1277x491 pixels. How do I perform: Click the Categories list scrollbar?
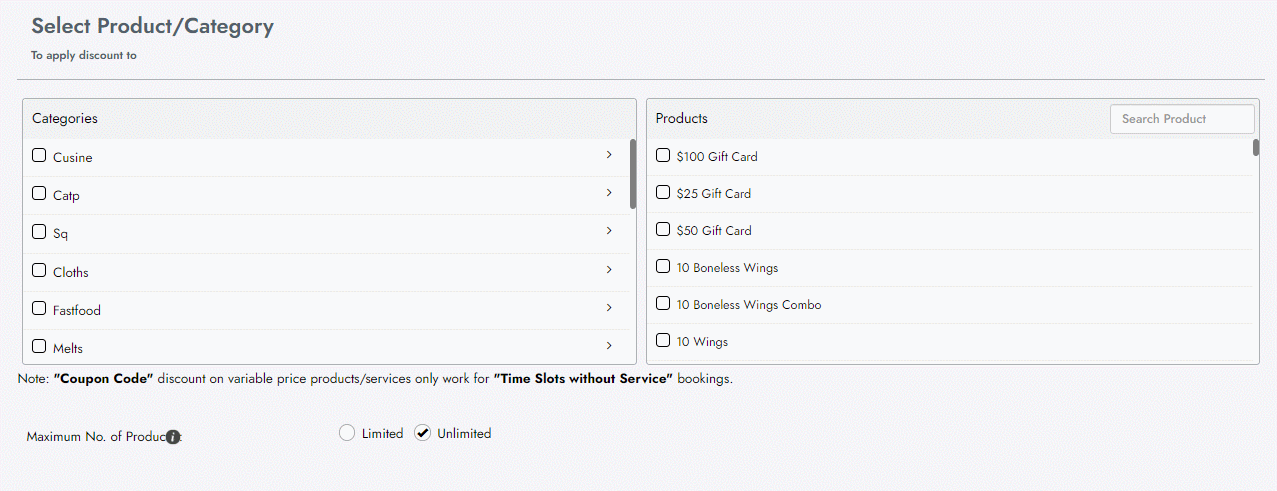tap(633, 174)
